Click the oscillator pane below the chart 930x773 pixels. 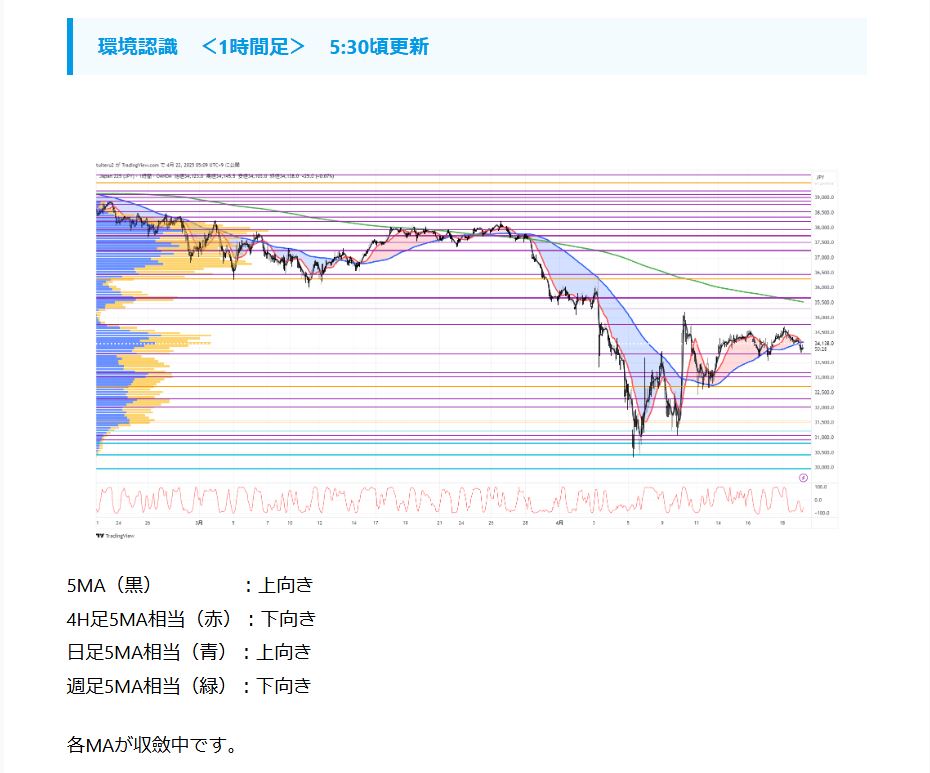click(x=453, y=500)
